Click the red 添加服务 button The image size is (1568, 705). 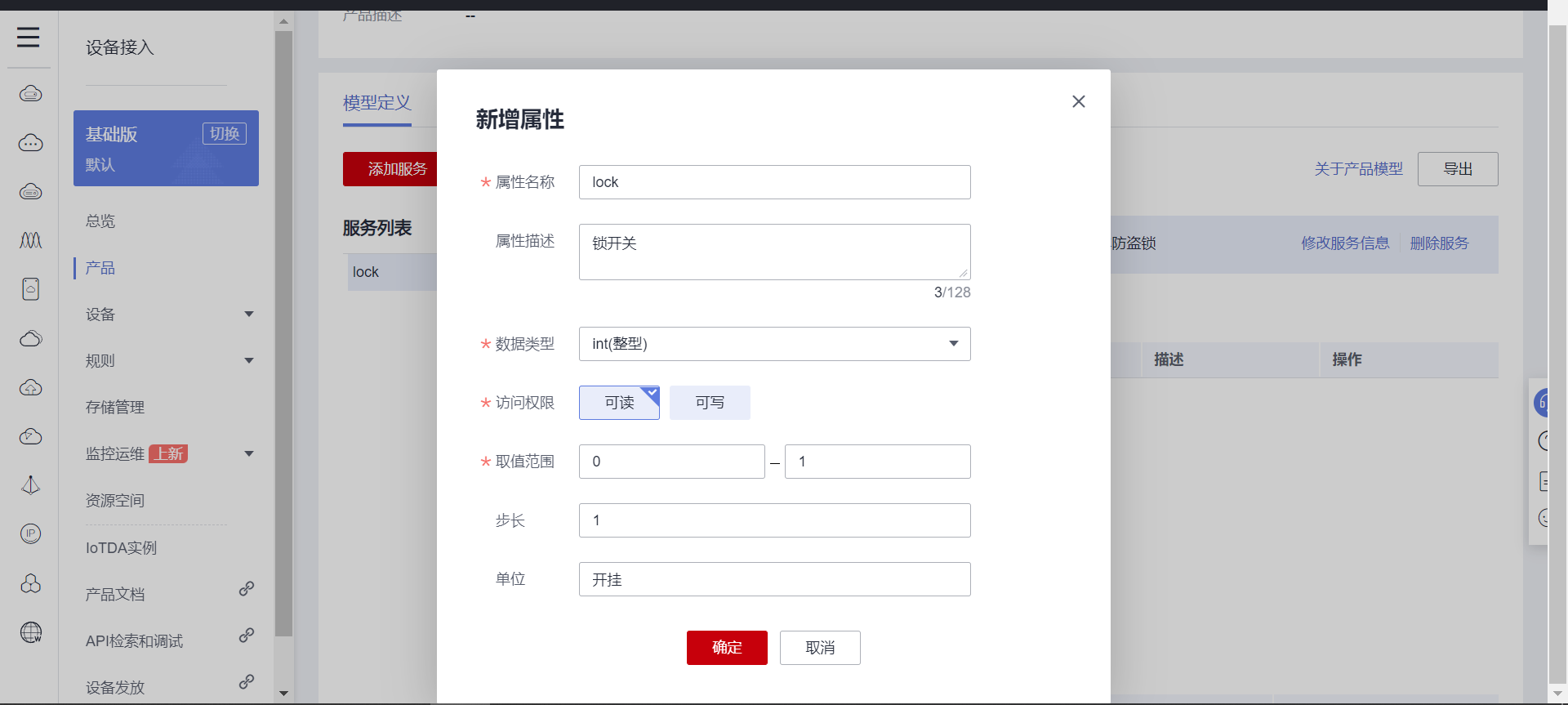pyautogui.click(x=390, y=169)
